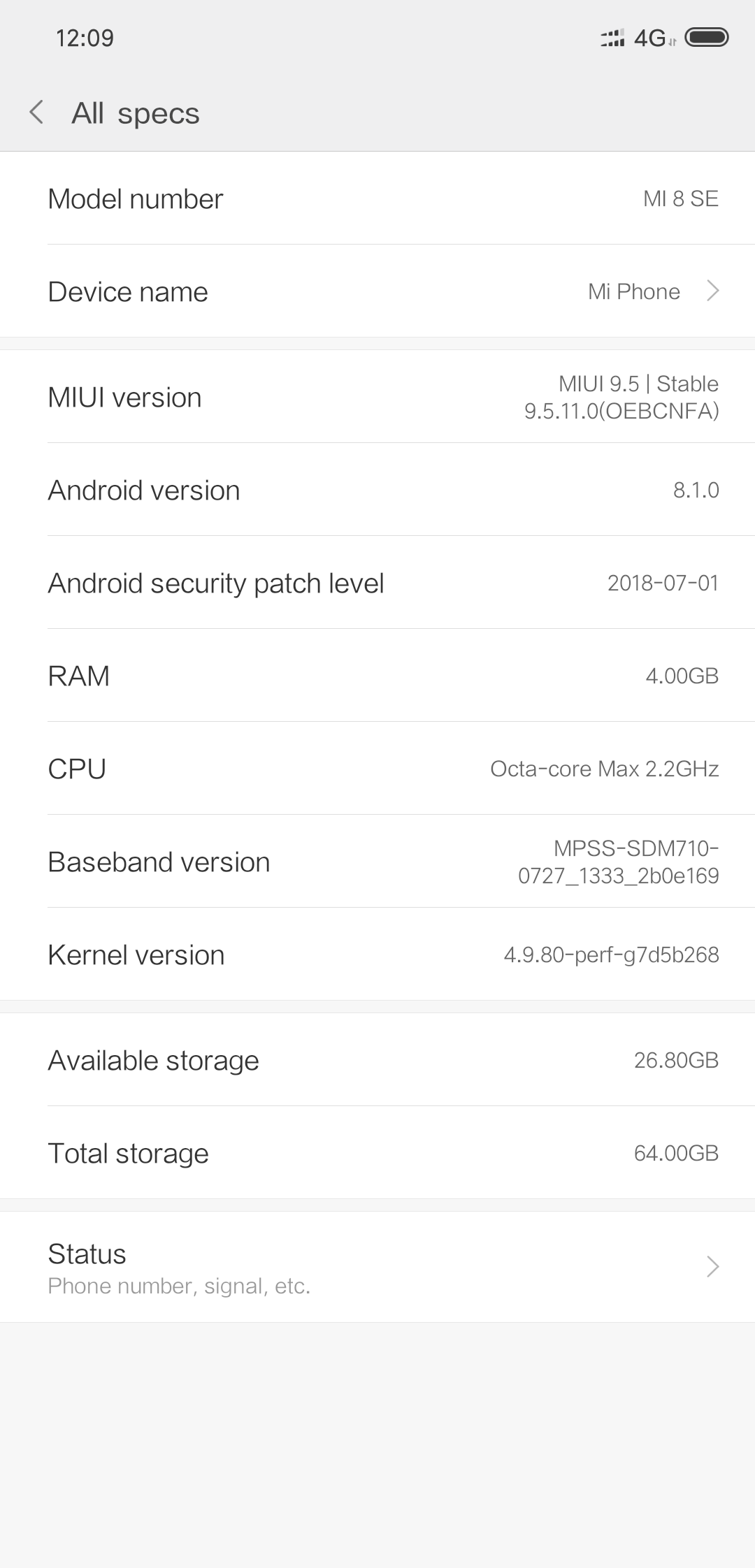Expand Device name using its chevron
The image size is (755, 1568).
(712, 291)
